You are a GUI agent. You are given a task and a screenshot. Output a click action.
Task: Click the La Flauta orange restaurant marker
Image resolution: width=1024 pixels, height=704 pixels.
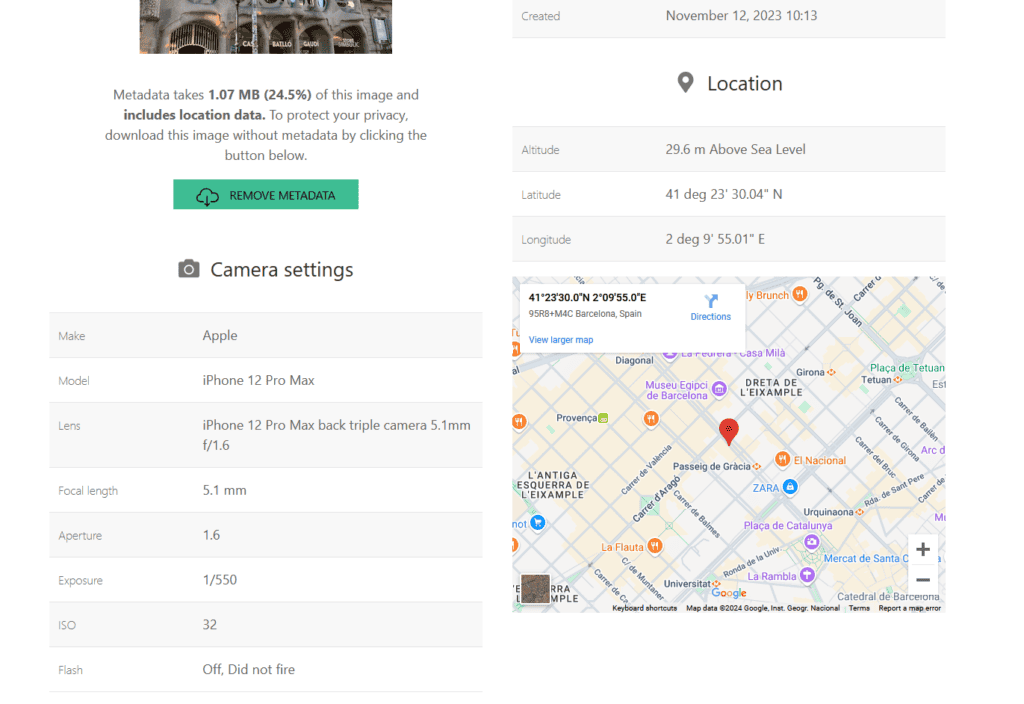(x=655, y=547)
